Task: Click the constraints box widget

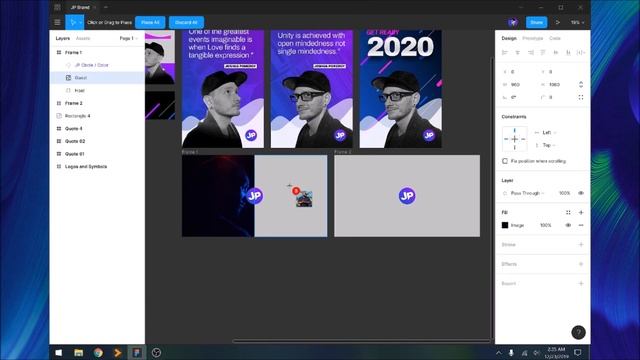Action: coord(514,139)
